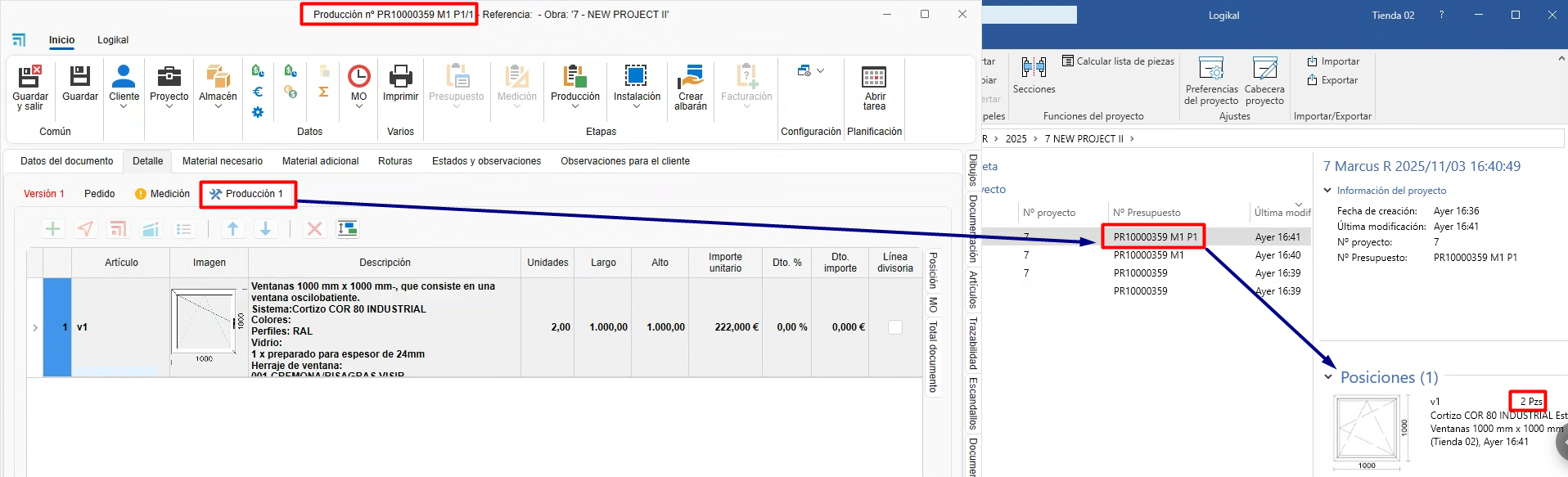Click Calcular lista de piezas
The width and height of the screenshot is (1568, 477).
coord(1118,61)
